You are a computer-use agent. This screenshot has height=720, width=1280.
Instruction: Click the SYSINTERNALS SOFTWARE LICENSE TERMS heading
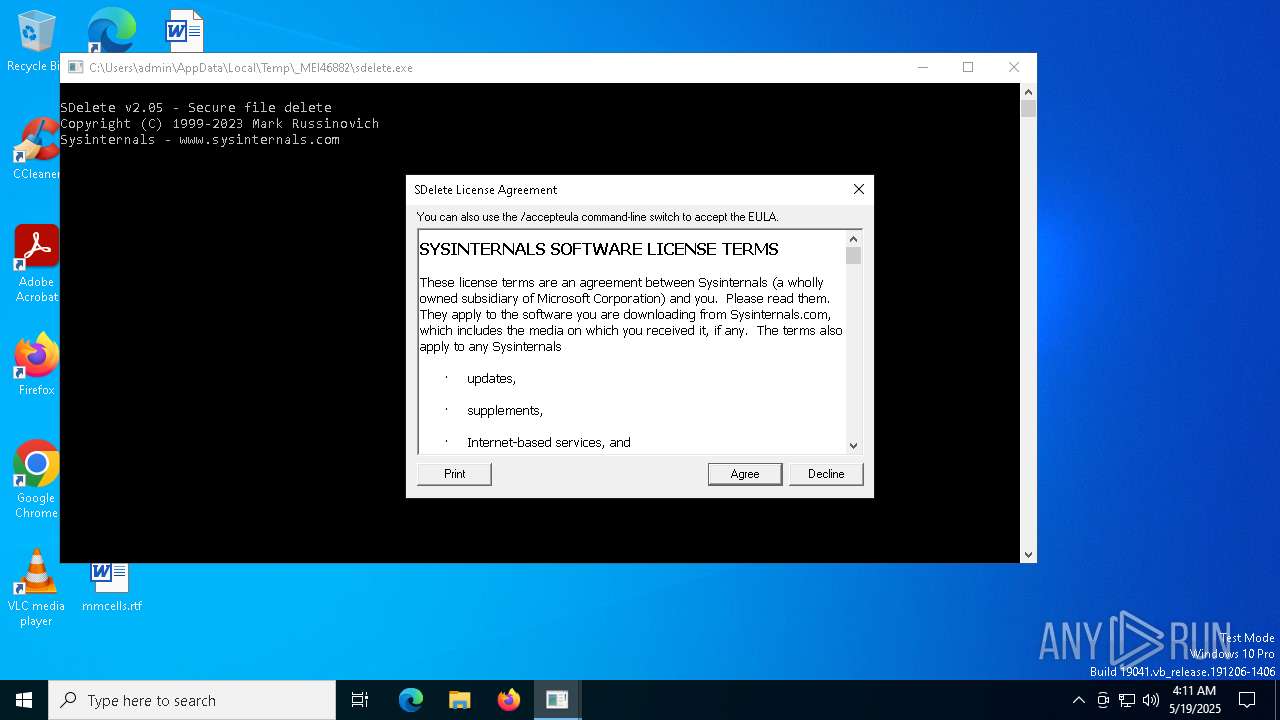[x=598, y=249]
